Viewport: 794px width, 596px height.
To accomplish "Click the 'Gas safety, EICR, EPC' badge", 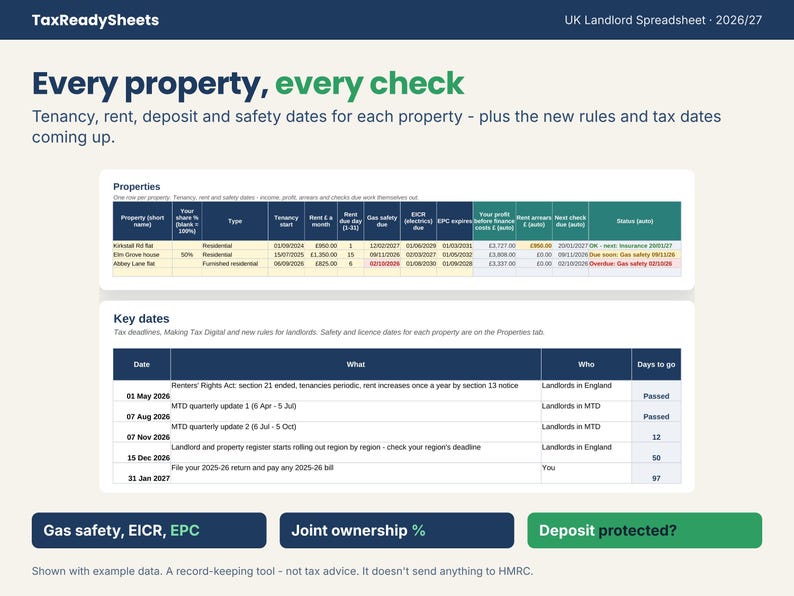I will click(x=149, y=530).
